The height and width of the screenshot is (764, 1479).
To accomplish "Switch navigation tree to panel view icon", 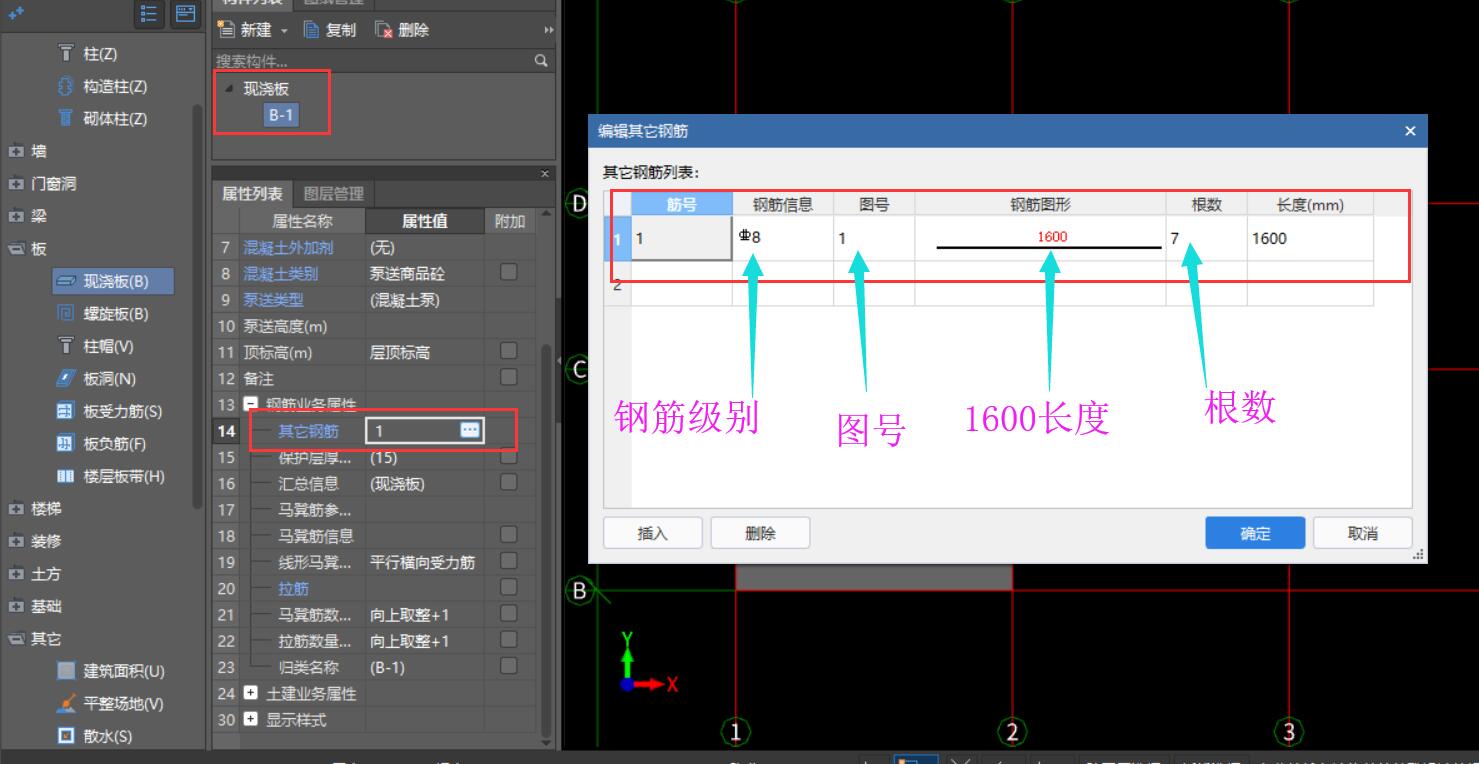I will click(184, 13).
